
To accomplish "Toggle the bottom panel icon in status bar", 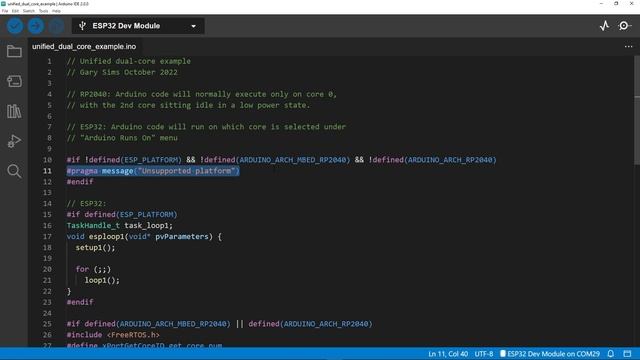I will point(627,354).
